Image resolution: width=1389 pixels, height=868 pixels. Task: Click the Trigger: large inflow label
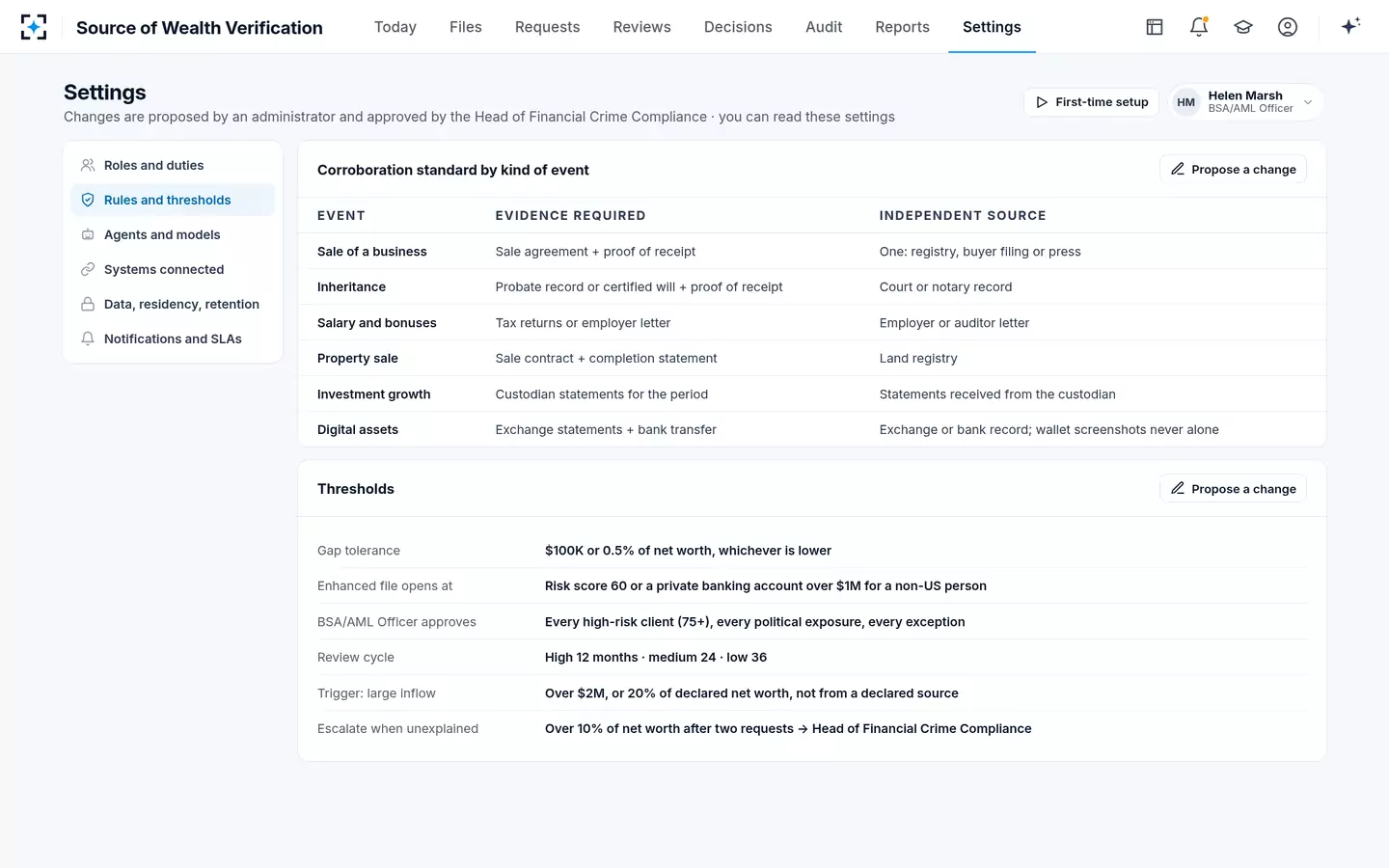[x=376, y=693]
